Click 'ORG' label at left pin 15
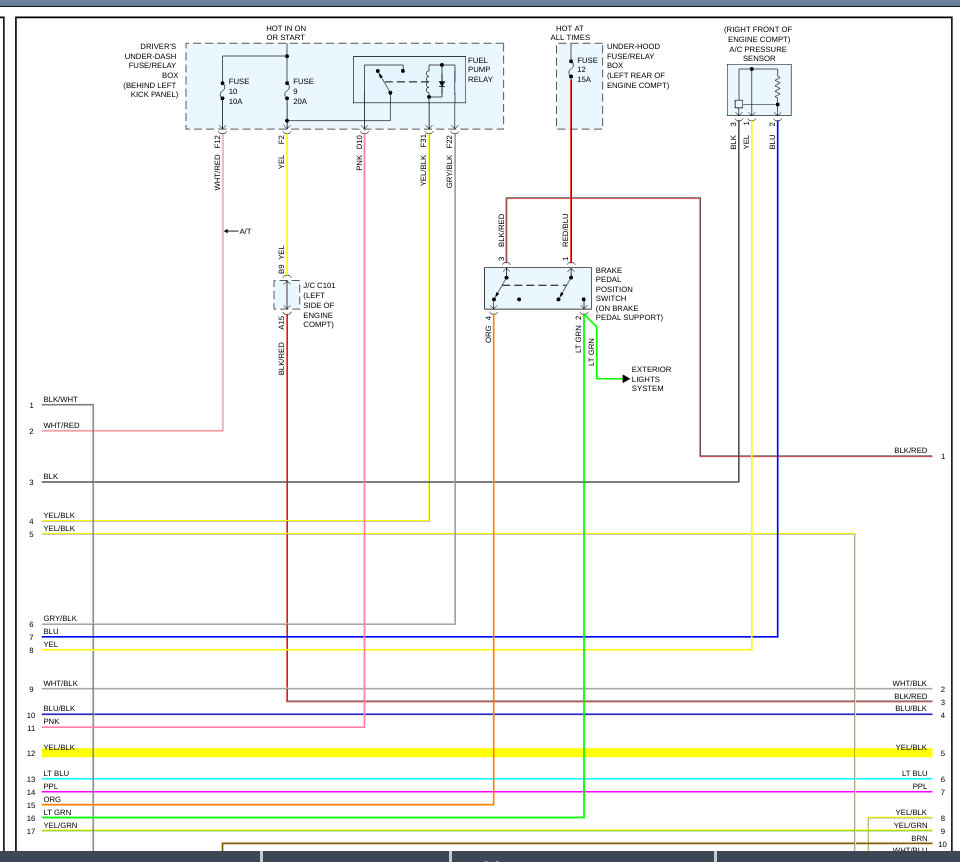 (52, 799)
